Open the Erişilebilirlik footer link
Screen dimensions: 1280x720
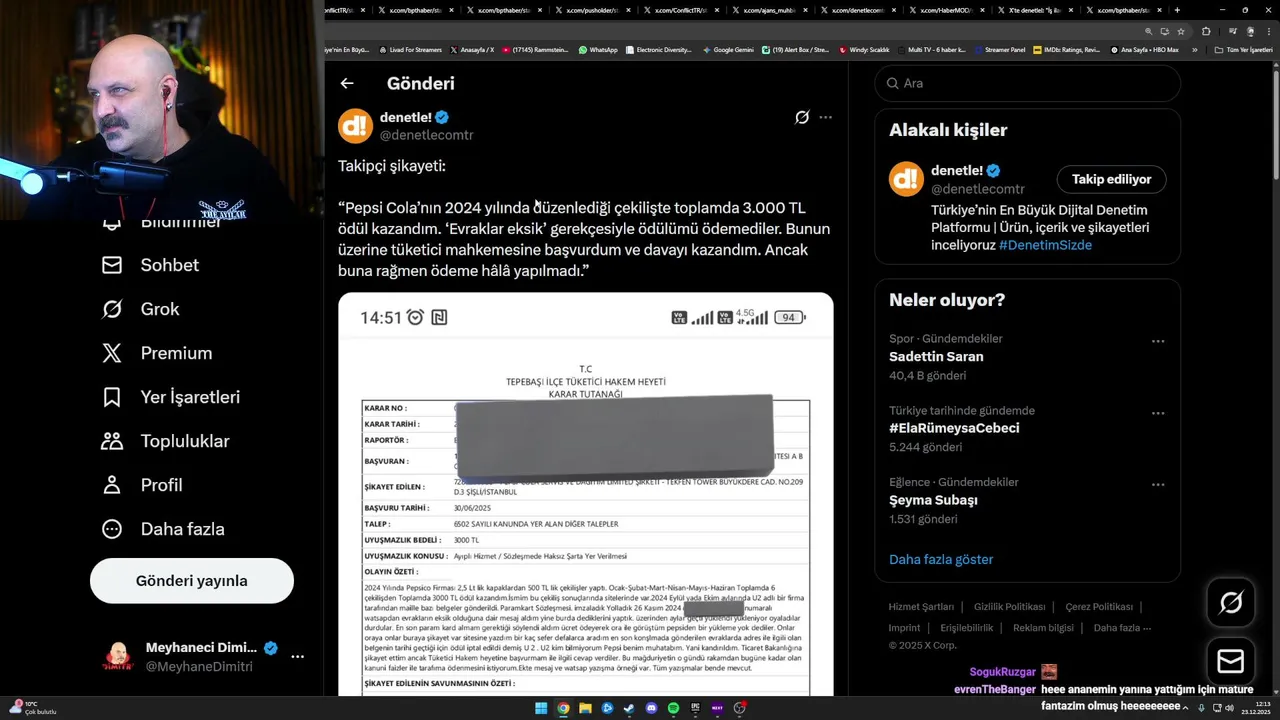click(x=966, y=628)
